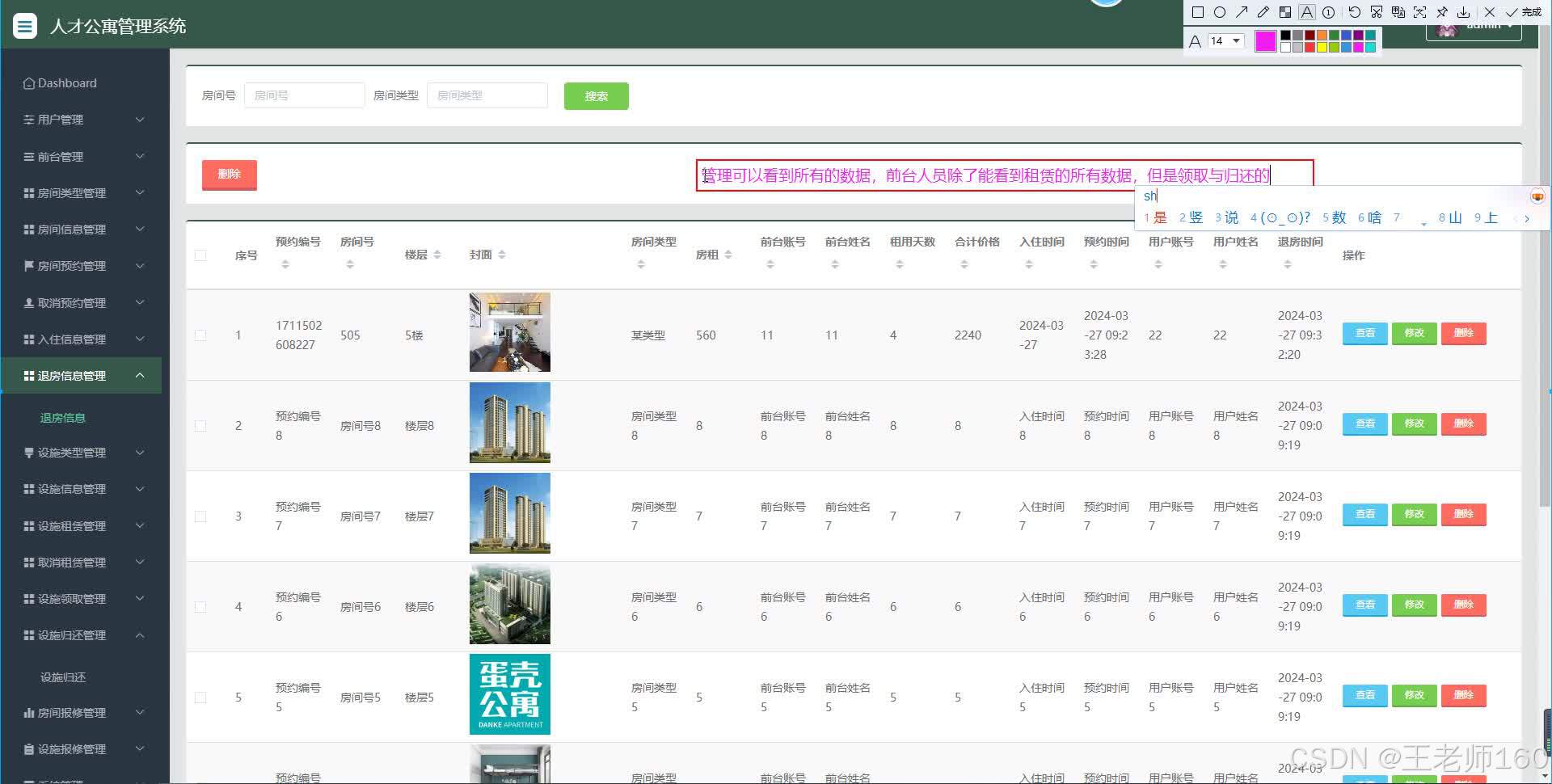
Task: Expand the 取消预约管理 menu
Action: (81, 303)
